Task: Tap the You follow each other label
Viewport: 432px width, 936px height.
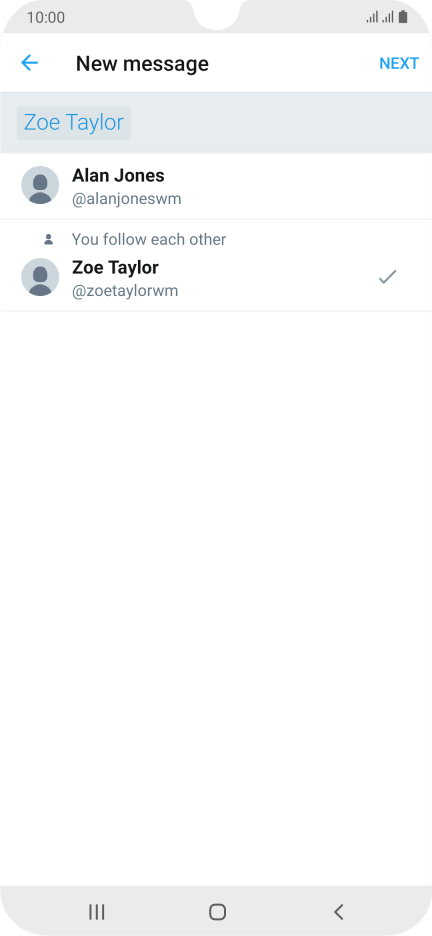Action: pos(149,239)
